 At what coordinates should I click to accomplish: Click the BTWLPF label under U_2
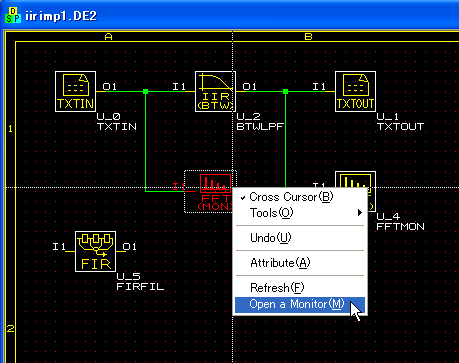[260, 127]
